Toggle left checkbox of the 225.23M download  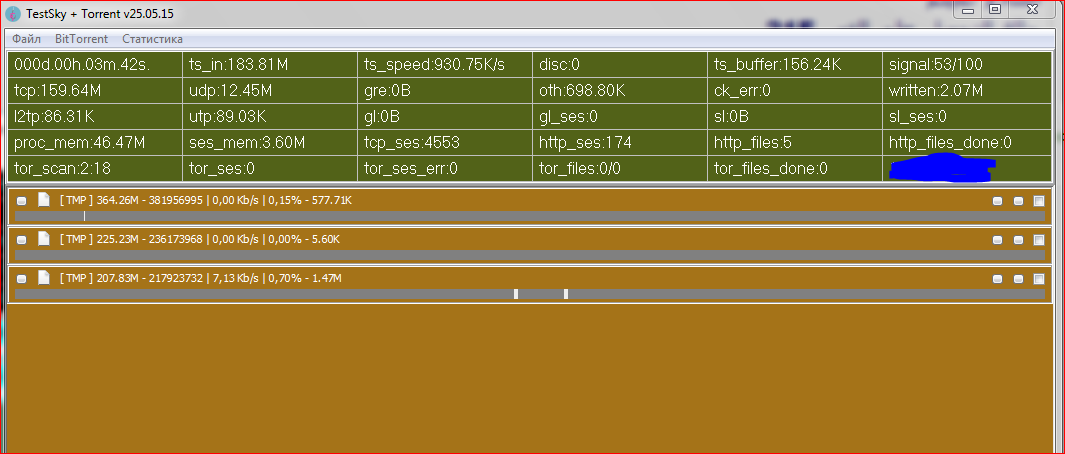click(22, 240)
